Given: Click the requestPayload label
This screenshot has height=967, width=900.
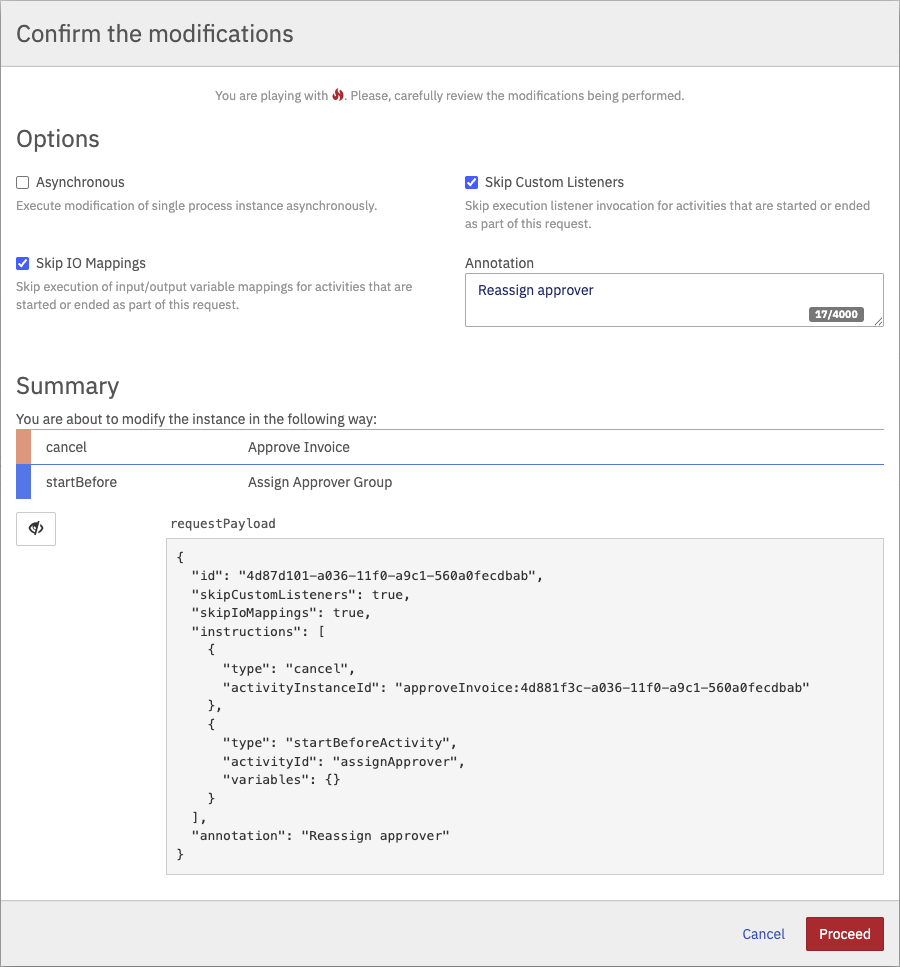Looking at the screenshot, I should pos(223,523).
